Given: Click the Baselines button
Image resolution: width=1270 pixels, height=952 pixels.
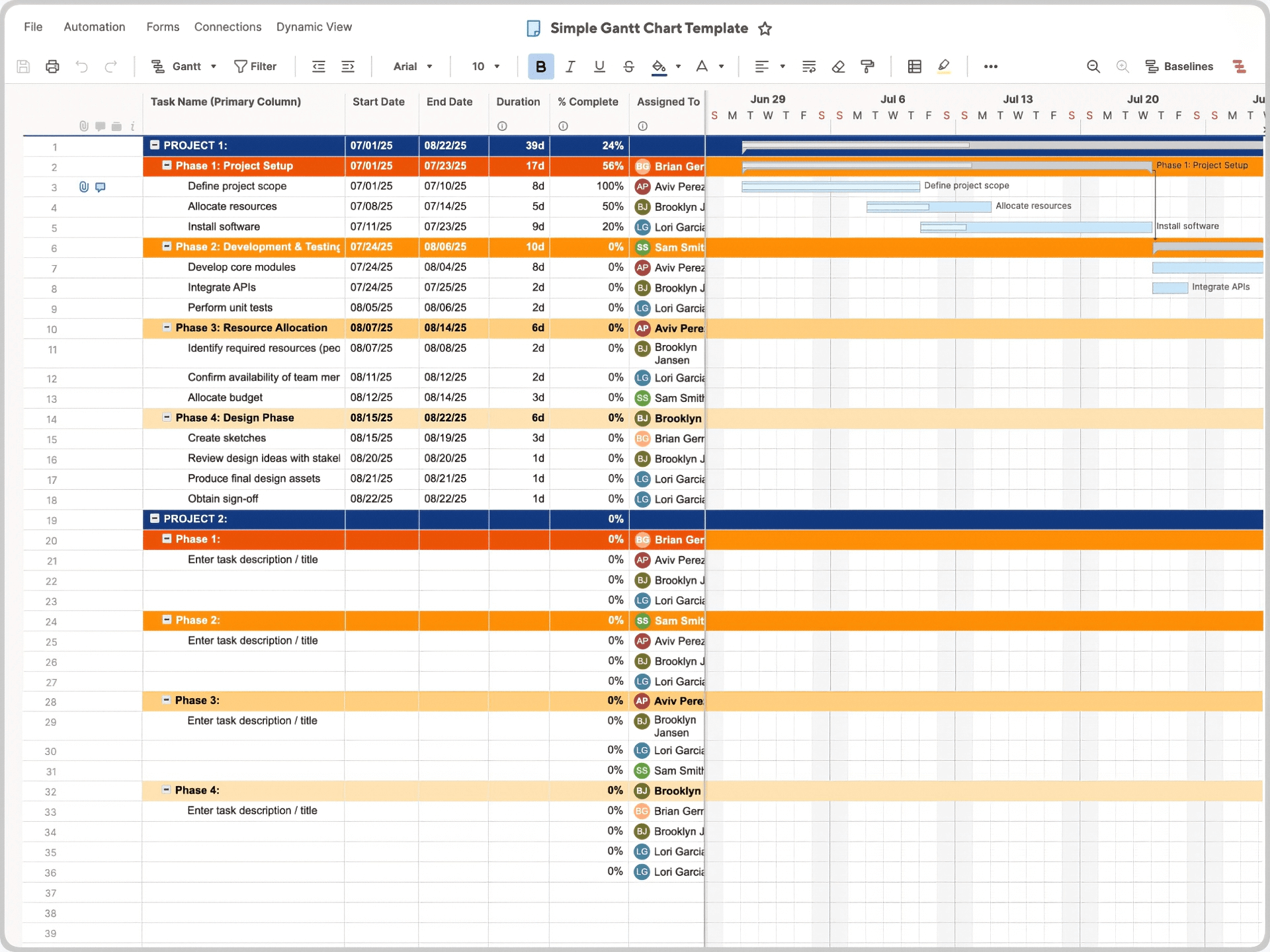Looking at the screenshot, I should pos(1179,66).
